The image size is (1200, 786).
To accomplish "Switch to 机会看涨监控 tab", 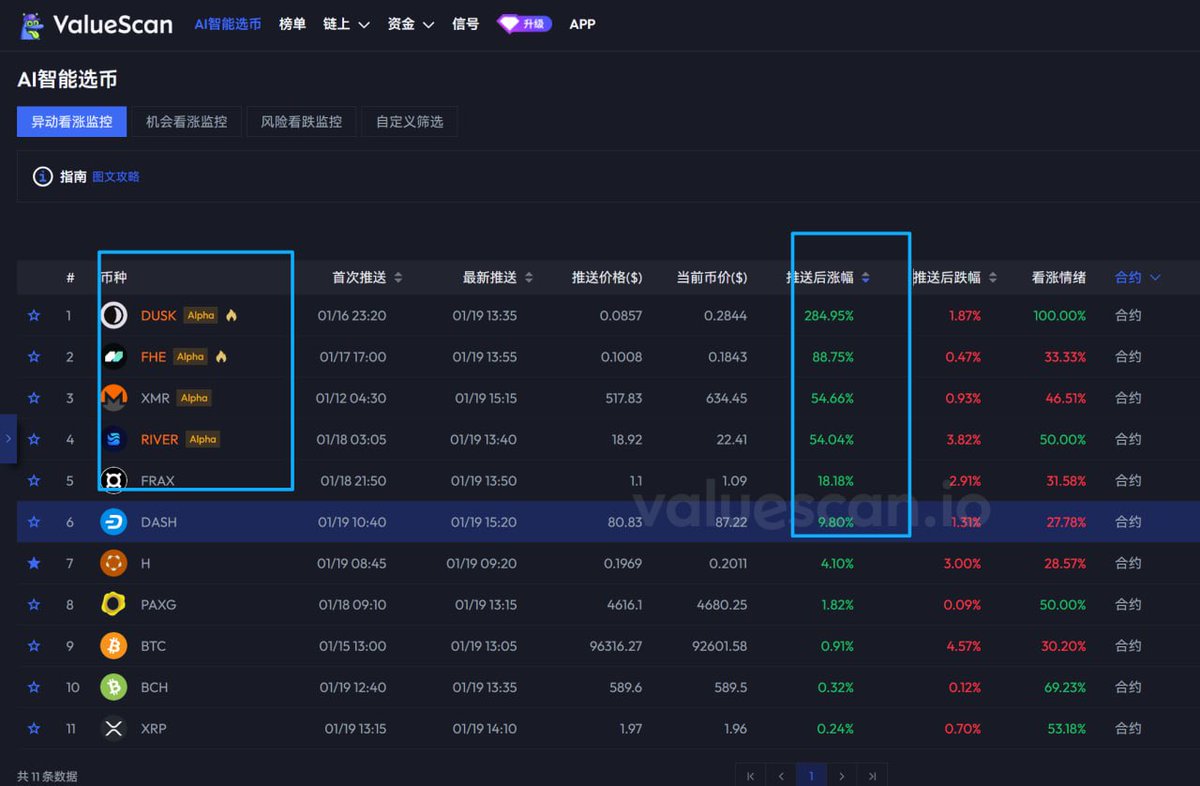I will [x=186, y=122].
